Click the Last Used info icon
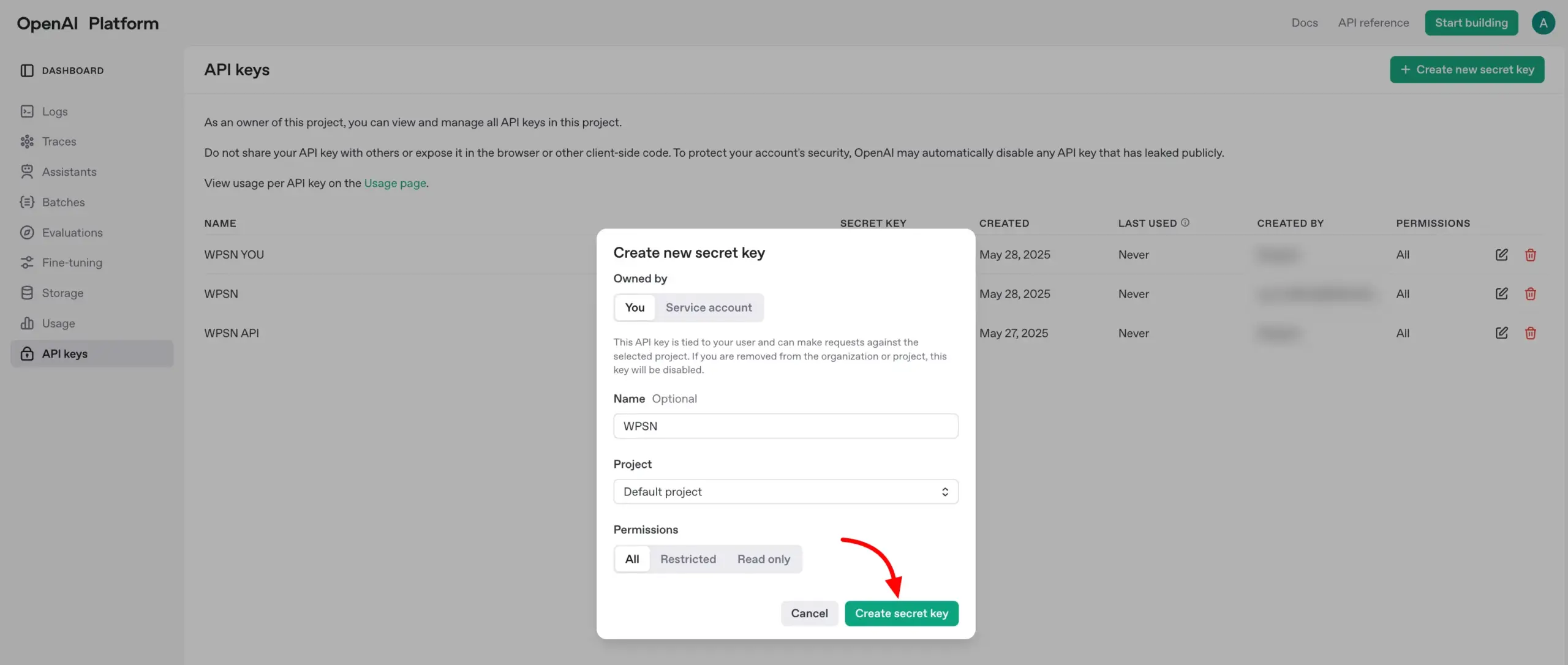 pos(1185,223)
